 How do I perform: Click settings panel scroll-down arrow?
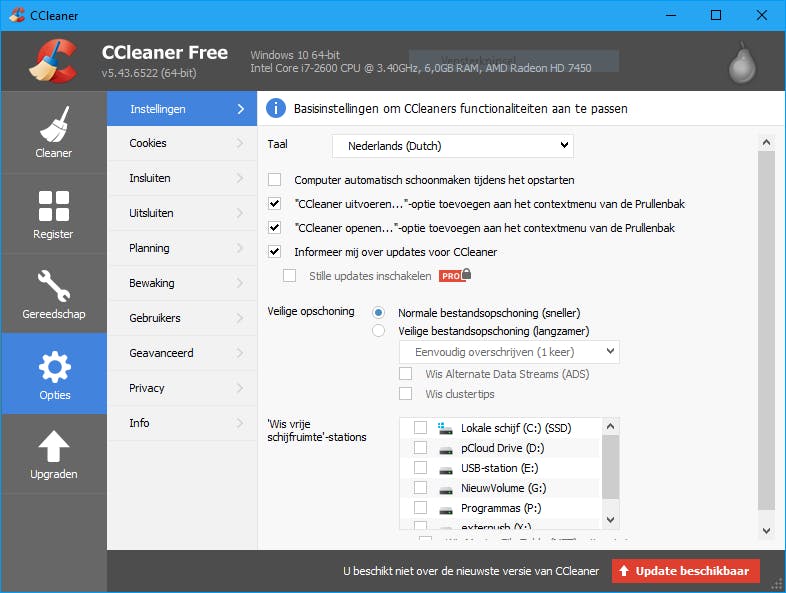[766, 531]
